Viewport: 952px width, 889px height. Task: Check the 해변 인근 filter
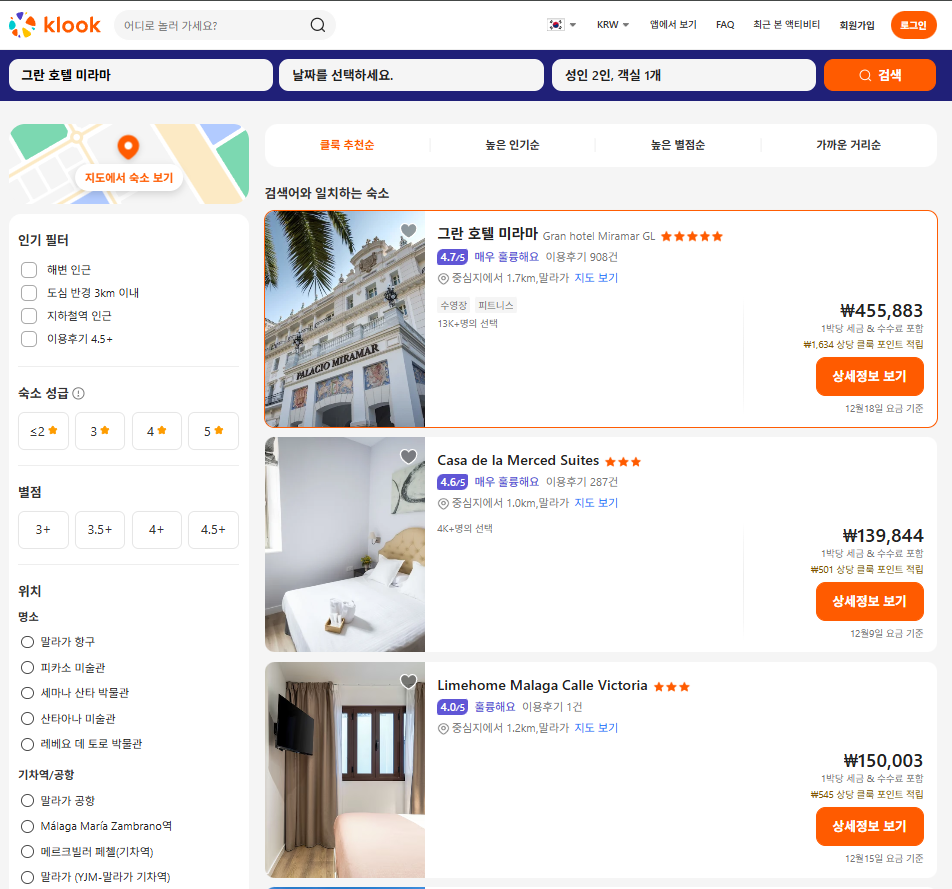tap(29, 270)
